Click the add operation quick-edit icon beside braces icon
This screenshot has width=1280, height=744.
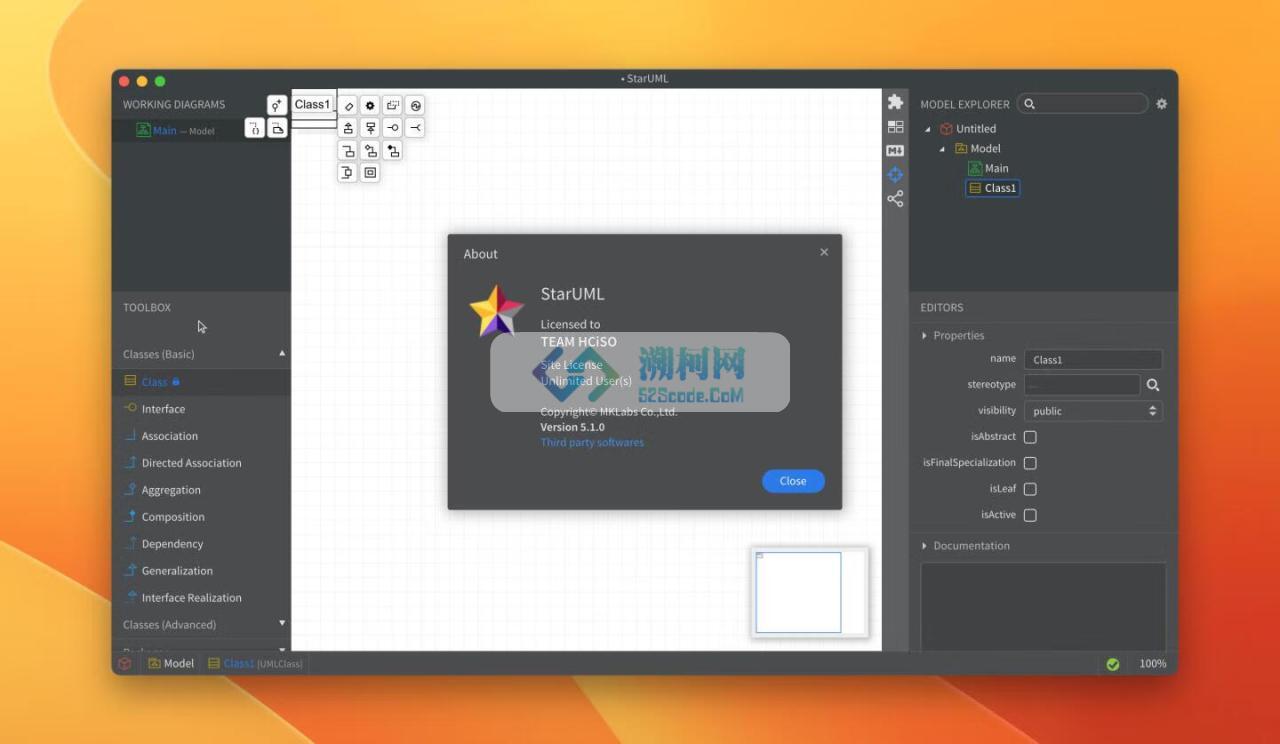pos(278,128)
